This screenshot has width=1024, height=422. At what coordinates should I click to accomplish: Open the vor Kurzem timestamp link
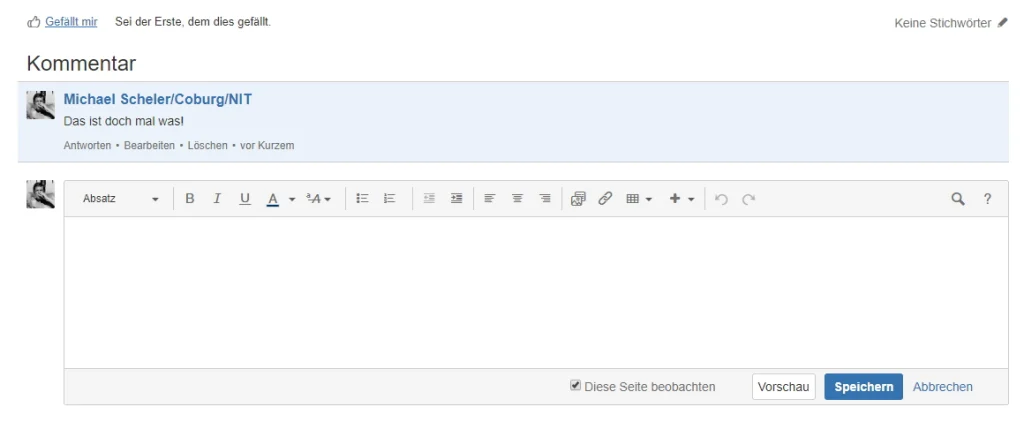[x=267, y=146]
